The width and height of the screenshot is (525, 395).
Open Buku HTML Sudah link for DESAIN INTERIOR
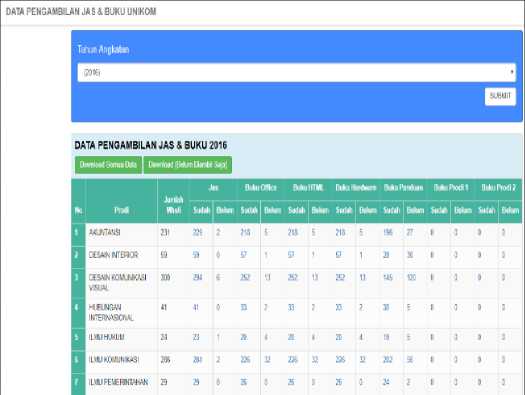pyautogui.click(x=291, y=255)
